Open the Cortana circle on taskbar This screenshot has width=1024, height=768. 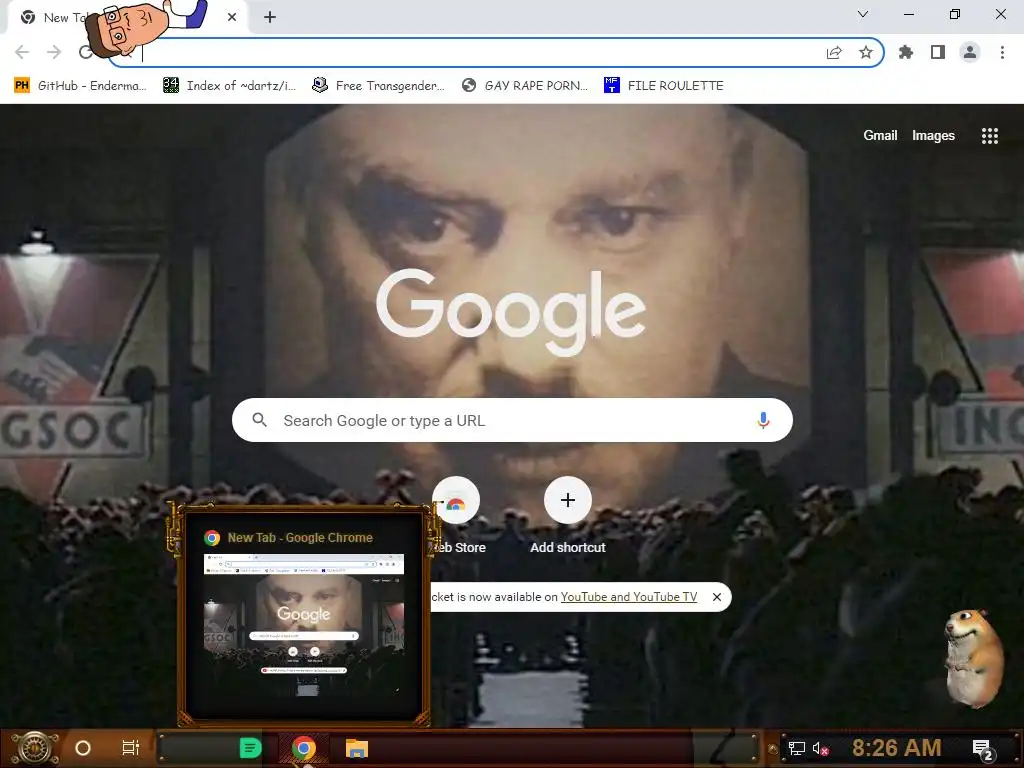83,748
